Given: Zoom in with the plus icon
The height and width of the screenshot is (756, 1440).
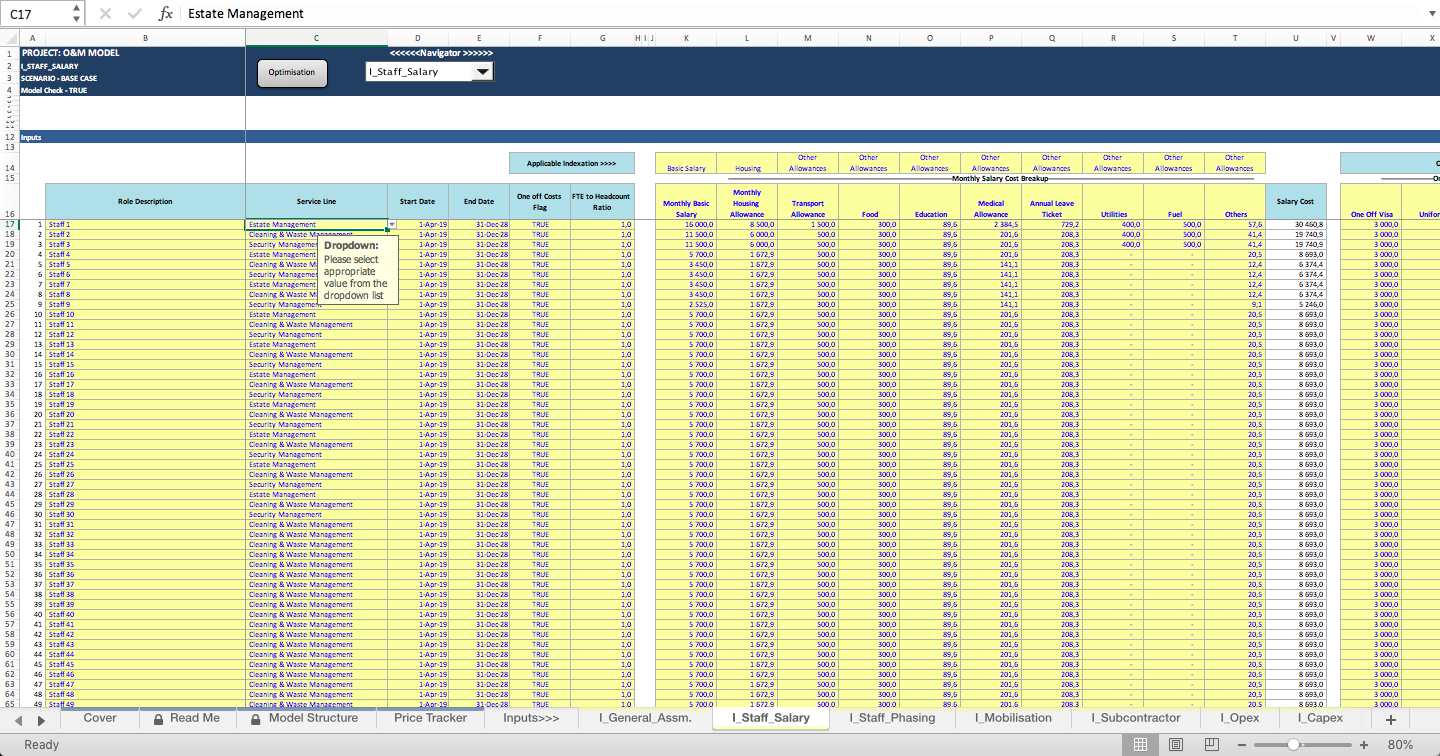Looking at the screenshot, I should point(1364,745).
